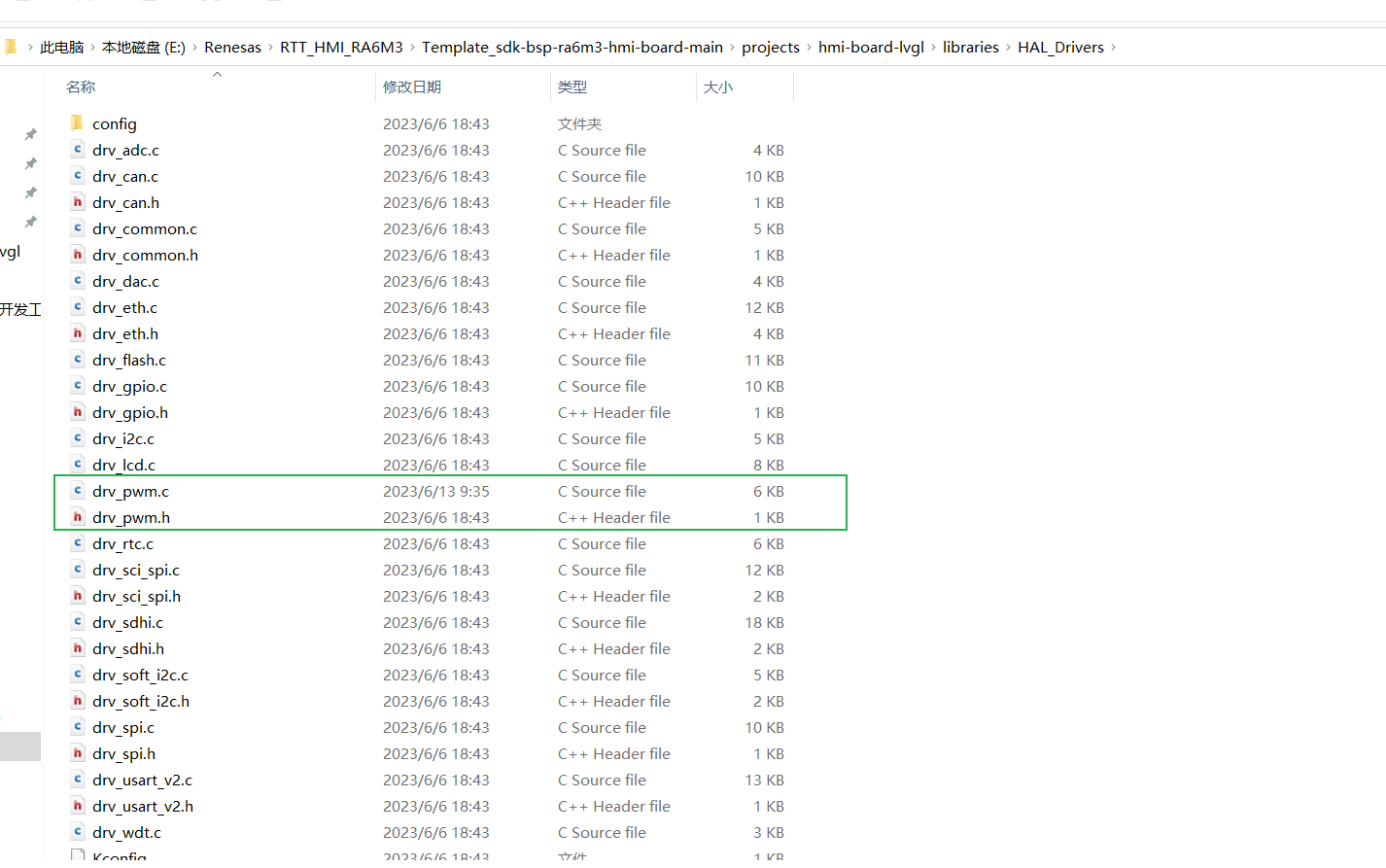Click the drv_spi.h header icon
This screenshot has width=1386, height=868.
coord(78,752)
